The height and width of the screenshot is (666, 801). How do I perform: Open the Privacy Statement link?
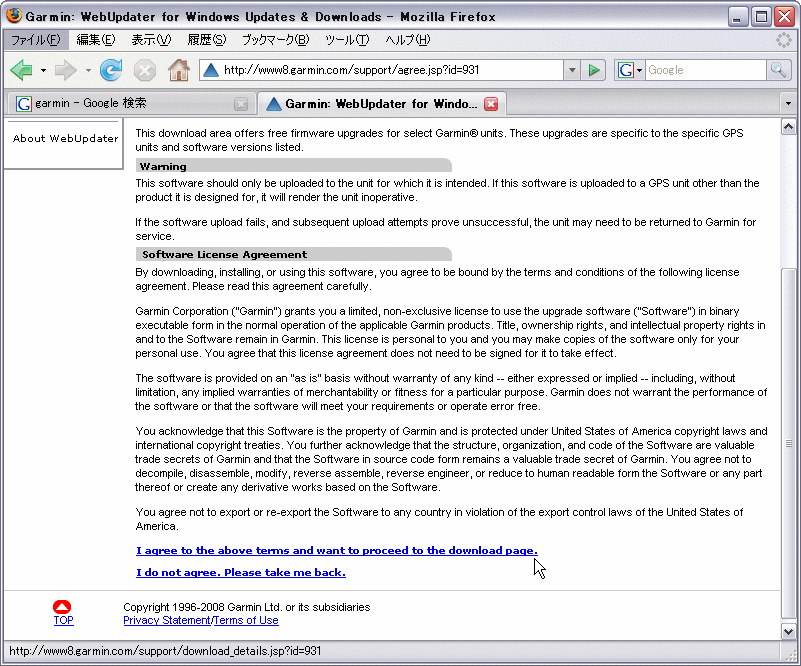pyautogui.click(x=167, y=620)
